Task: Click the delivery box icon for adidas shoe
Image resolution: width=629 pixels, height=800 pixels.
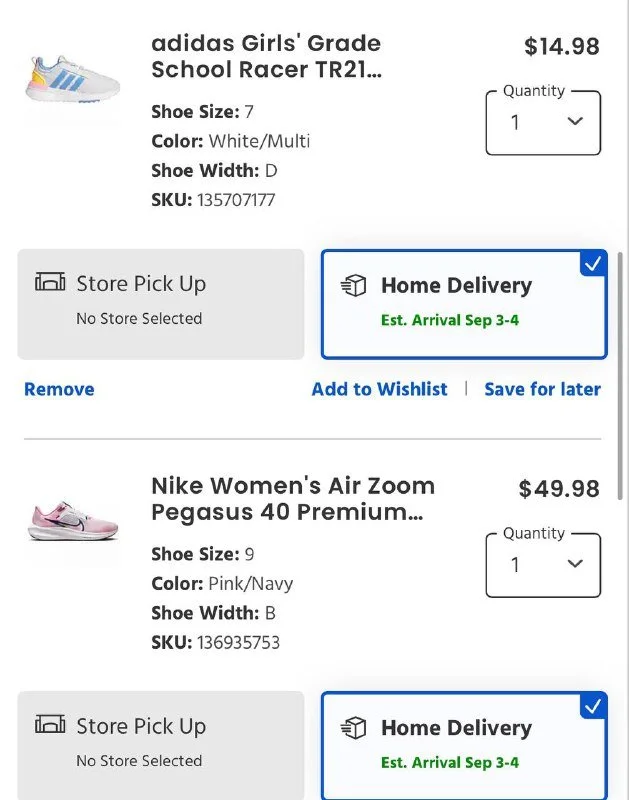Action: (354, 286)
